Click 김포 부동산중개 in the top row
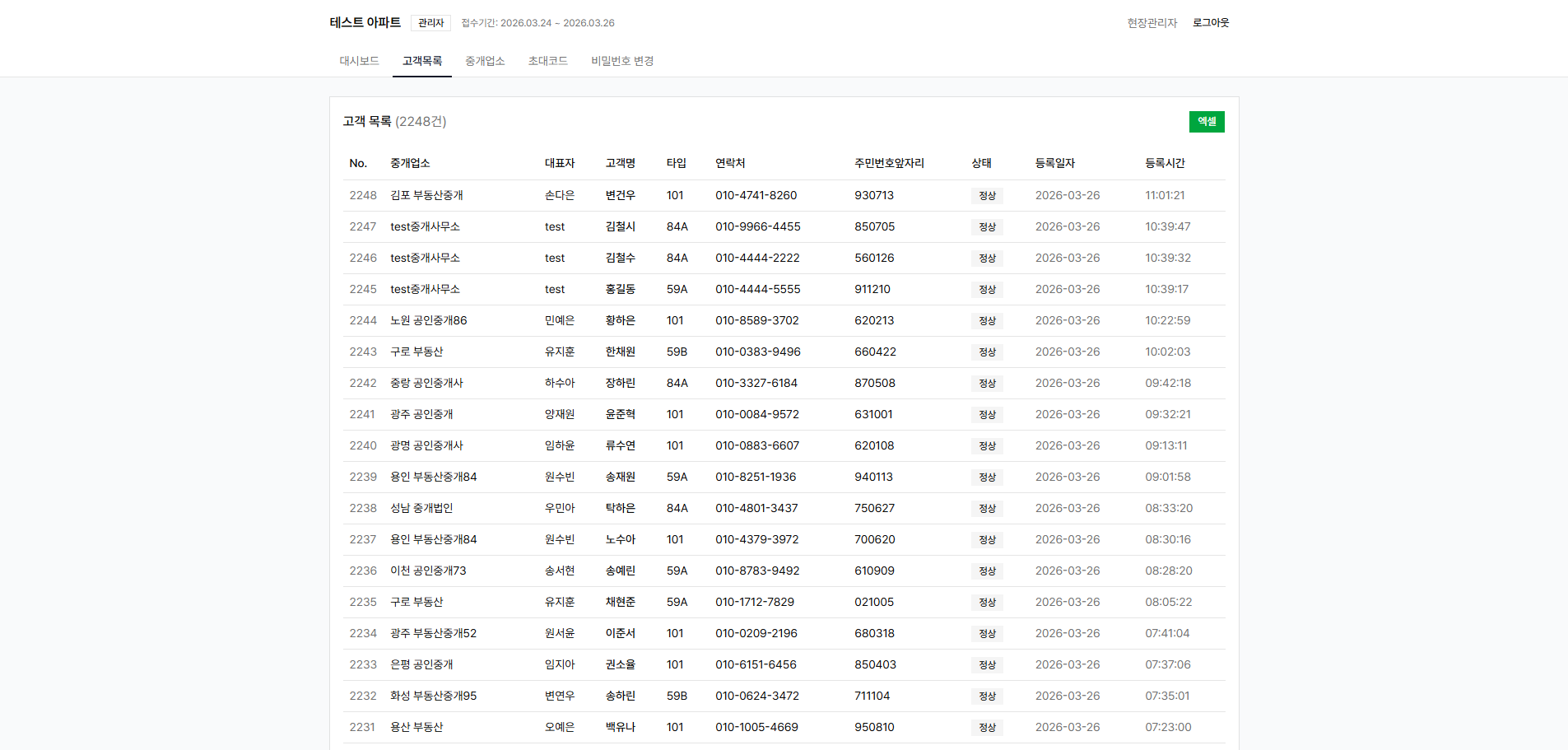The height and width of the screenshot is (750, 1568). tap(426, 195)
